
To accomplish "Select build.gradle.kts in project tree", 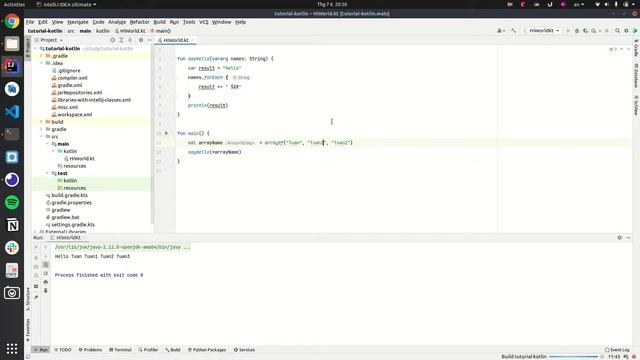I will click(x=69, y=196).
